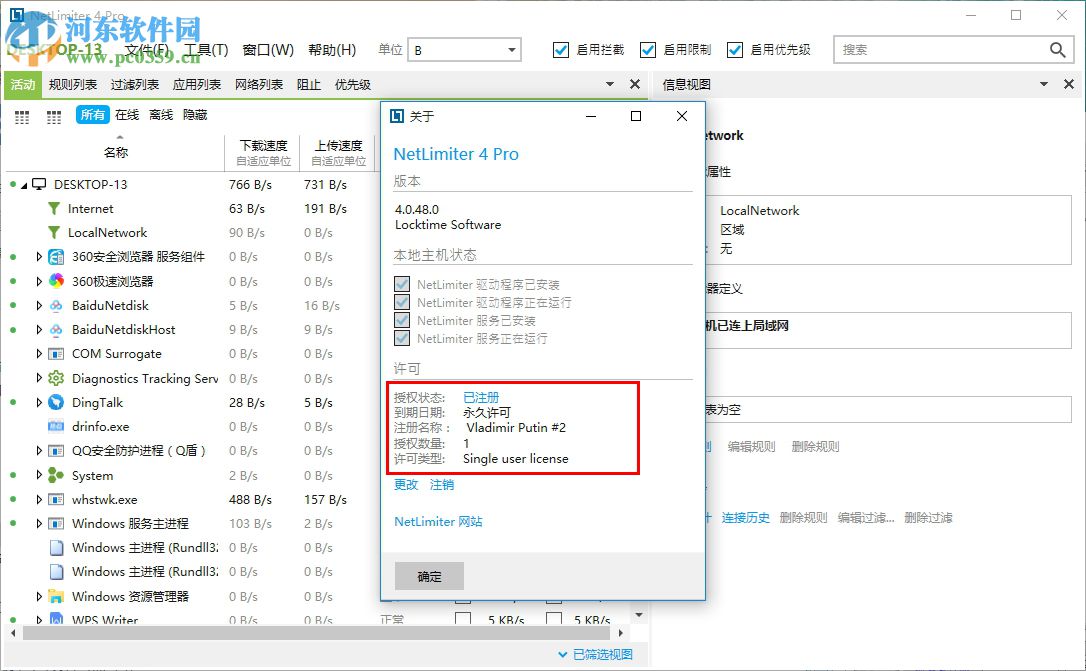Uncheck the 启用限制 option
This screenshot has width=1086, height=671.
point(646,49)
